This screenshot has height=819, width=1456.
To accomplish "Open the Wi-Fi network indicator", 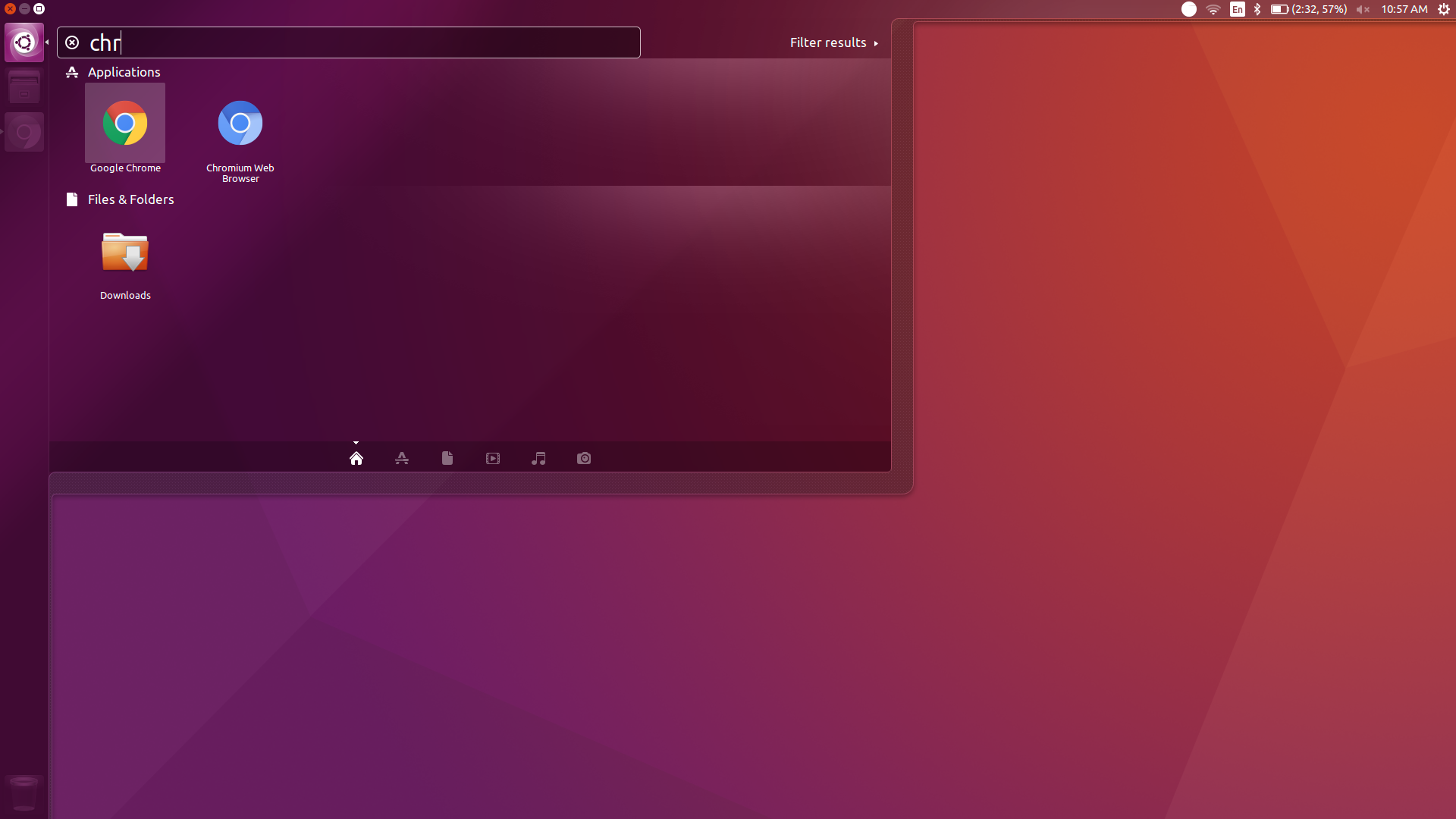I will tap(1213, 9).
